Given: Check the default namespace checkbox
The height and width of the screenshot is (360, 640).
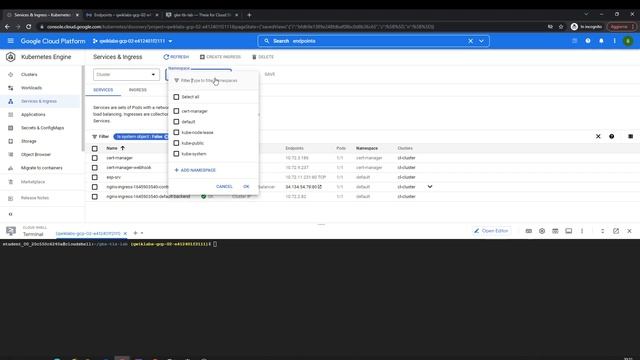Looking at the screenshot, I should (x=176, y=122).
